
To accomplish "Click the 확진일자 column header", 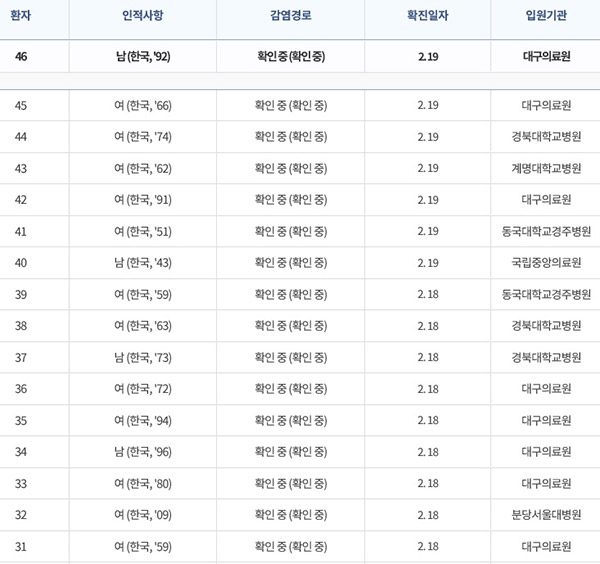I will tap(428, 16).
